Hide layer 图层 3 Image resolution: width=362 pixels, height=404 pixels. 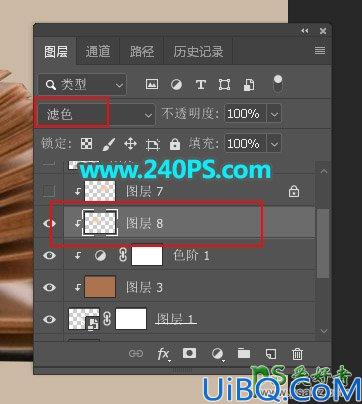coord(49,287)
